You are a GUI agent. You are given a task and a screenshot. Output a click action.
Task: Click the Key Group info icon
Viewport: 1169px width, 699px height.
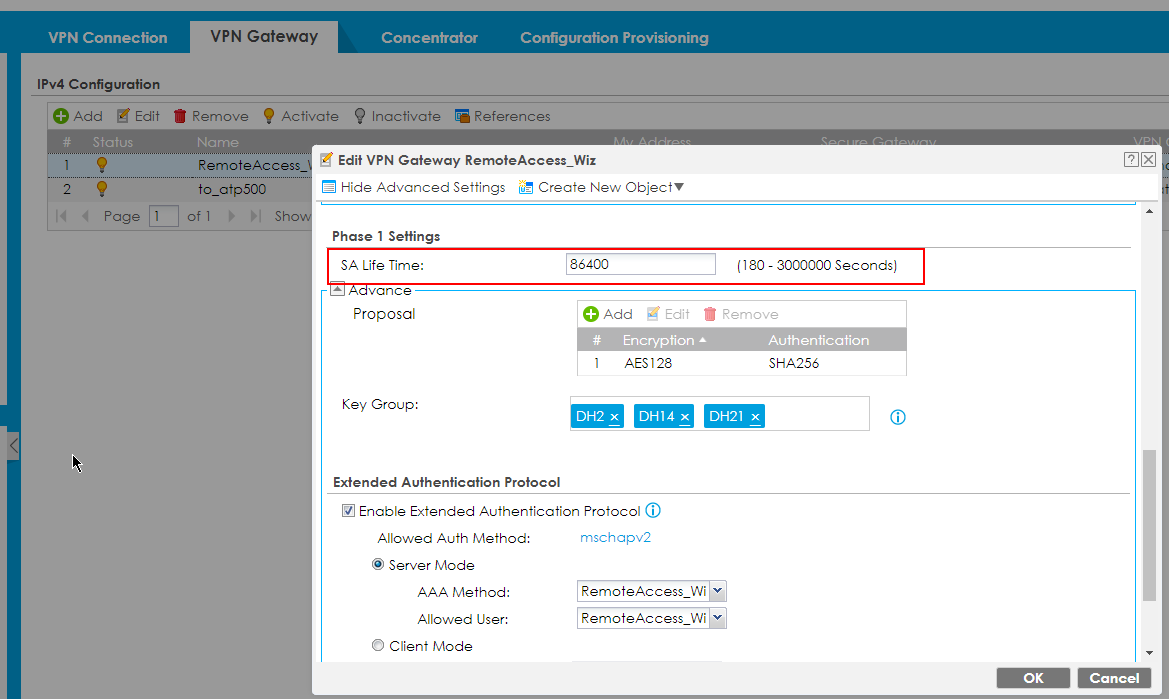tap(897, 417)
